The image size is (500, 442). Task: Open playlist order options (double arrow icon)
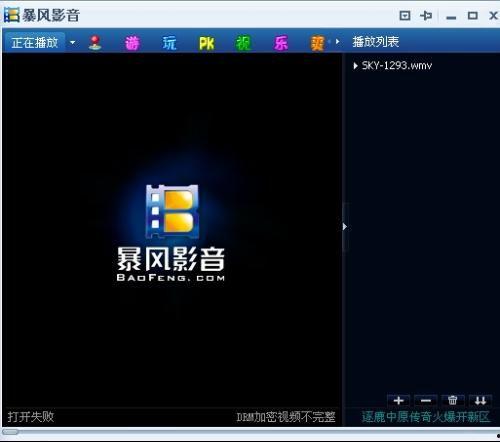pyautogui.click(x=480, y=400)
